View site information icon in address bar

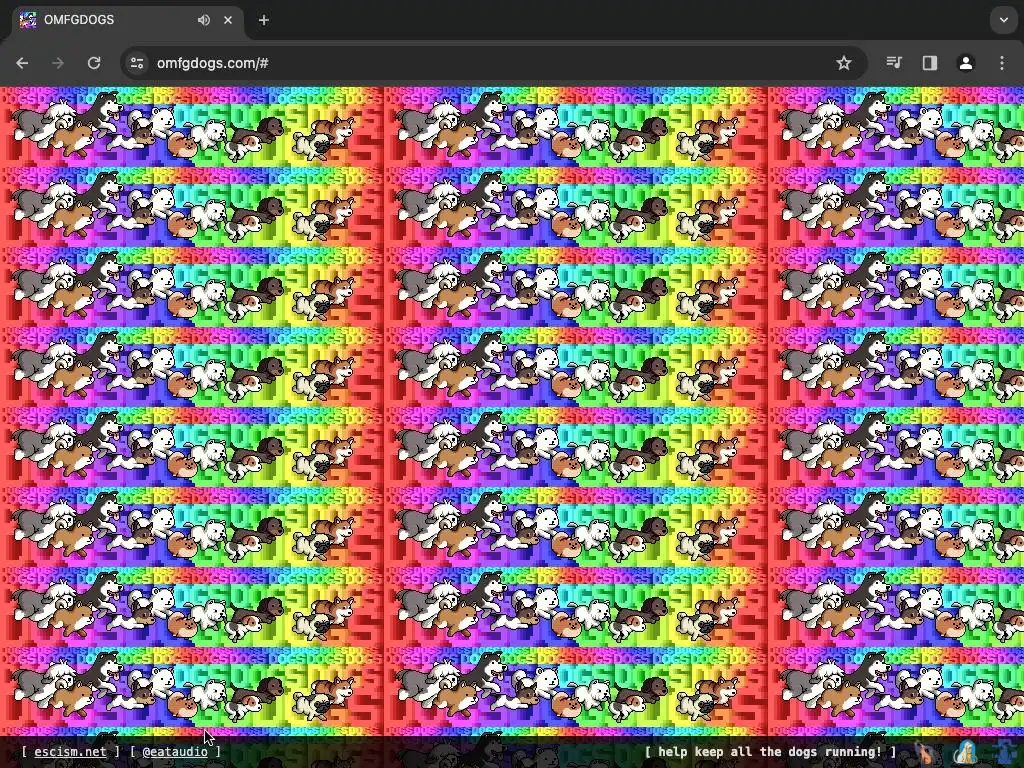pos(137,63)
